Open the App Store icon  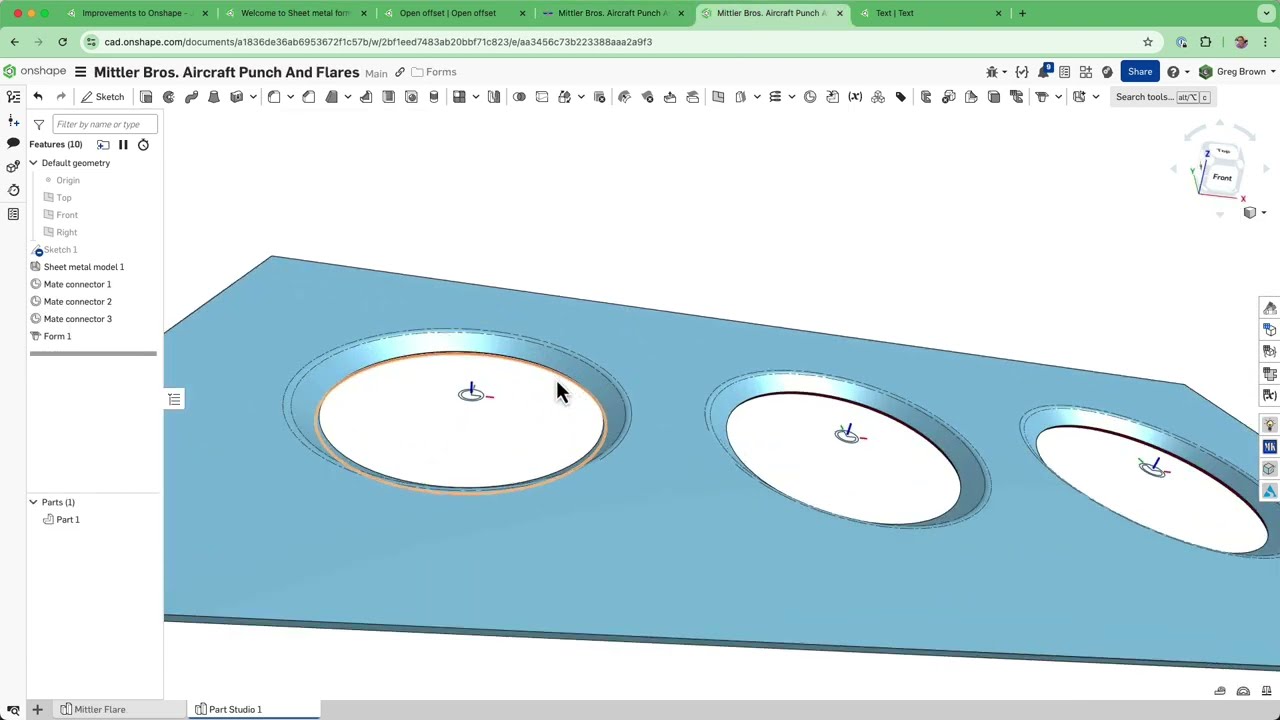(1086, 72)
